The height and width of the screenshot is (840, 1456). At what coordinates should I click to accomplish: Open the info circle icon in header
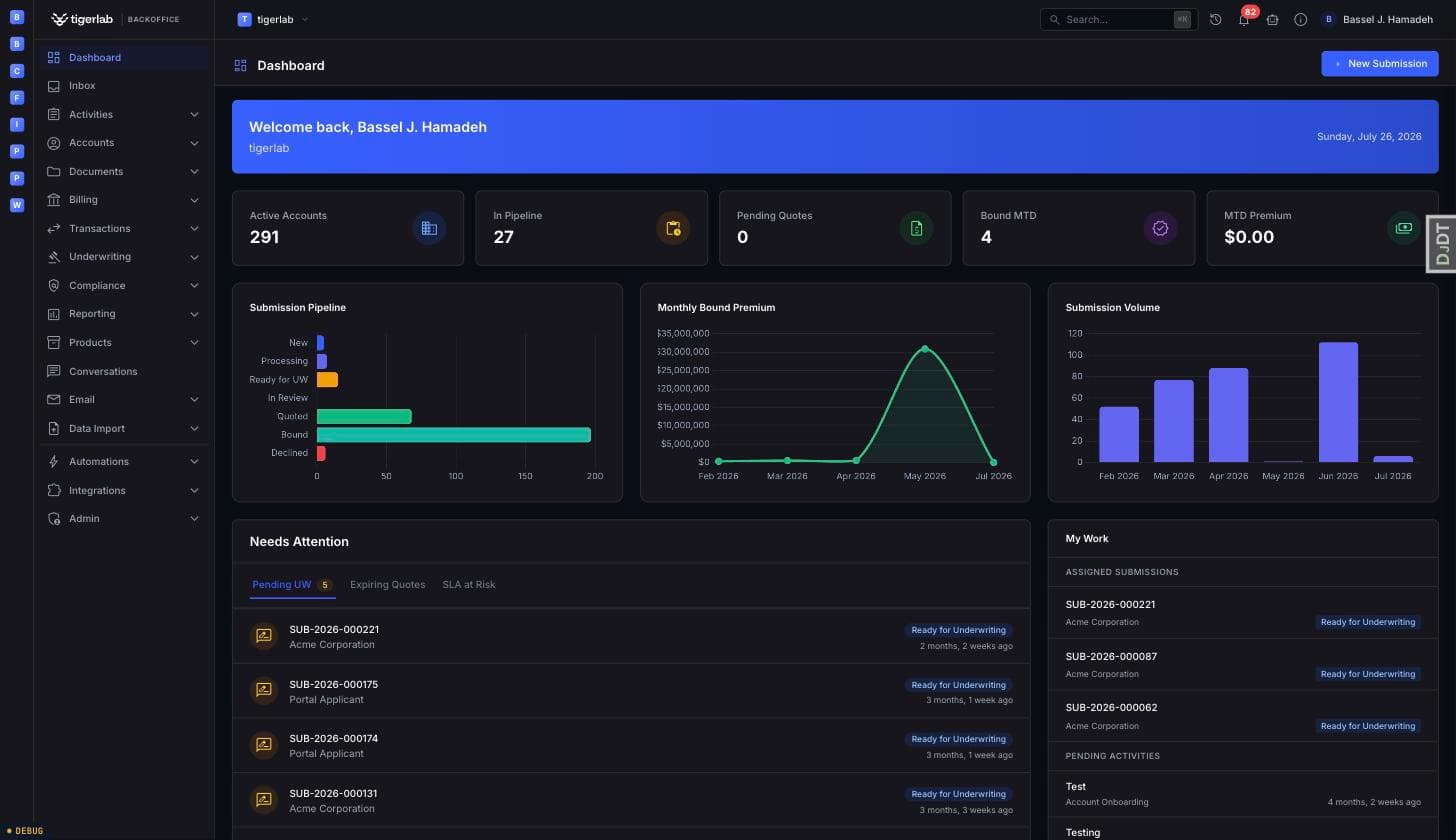coord(1300,20)
